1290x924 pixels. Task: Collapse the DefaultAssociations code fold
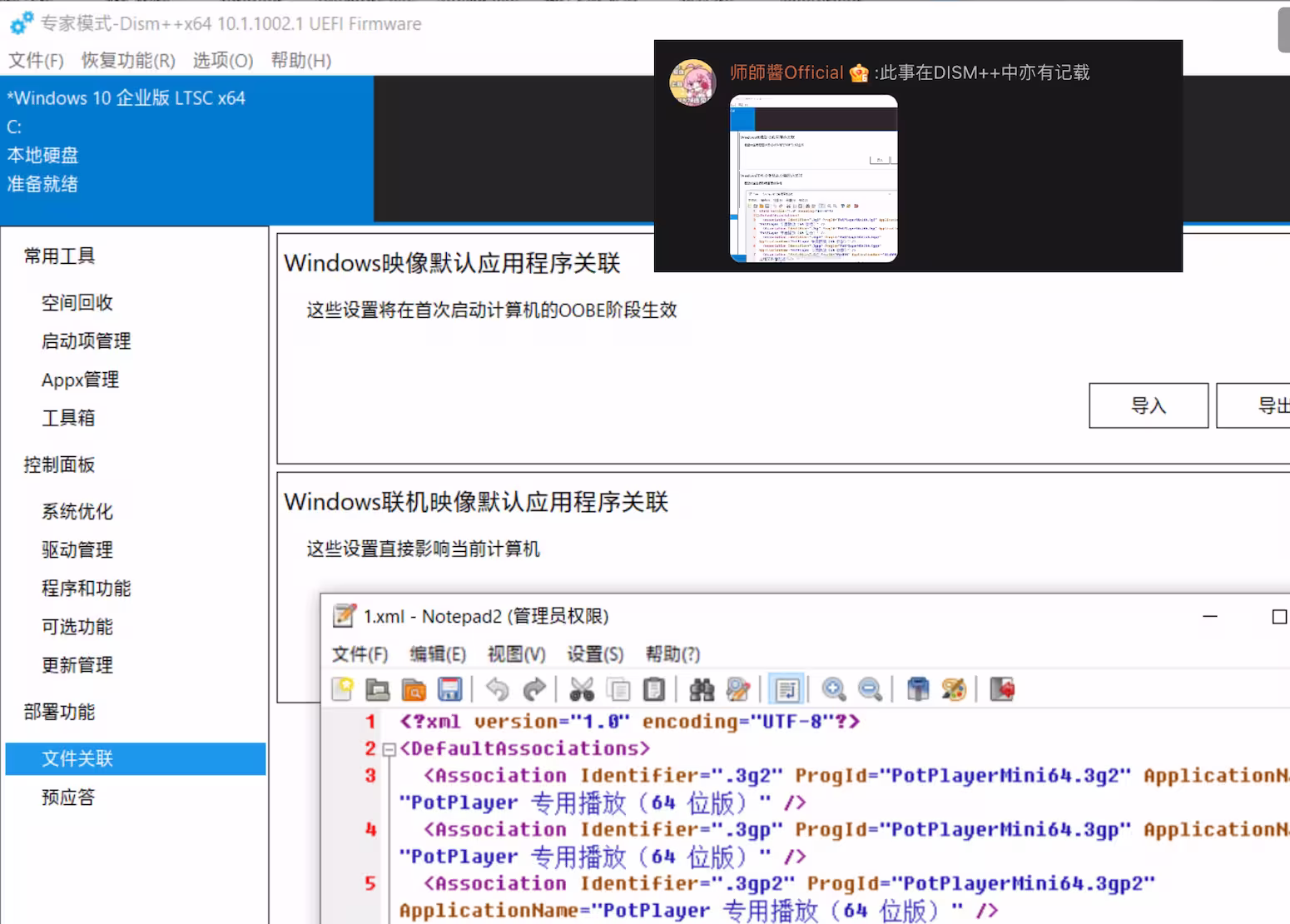(388, 748)
